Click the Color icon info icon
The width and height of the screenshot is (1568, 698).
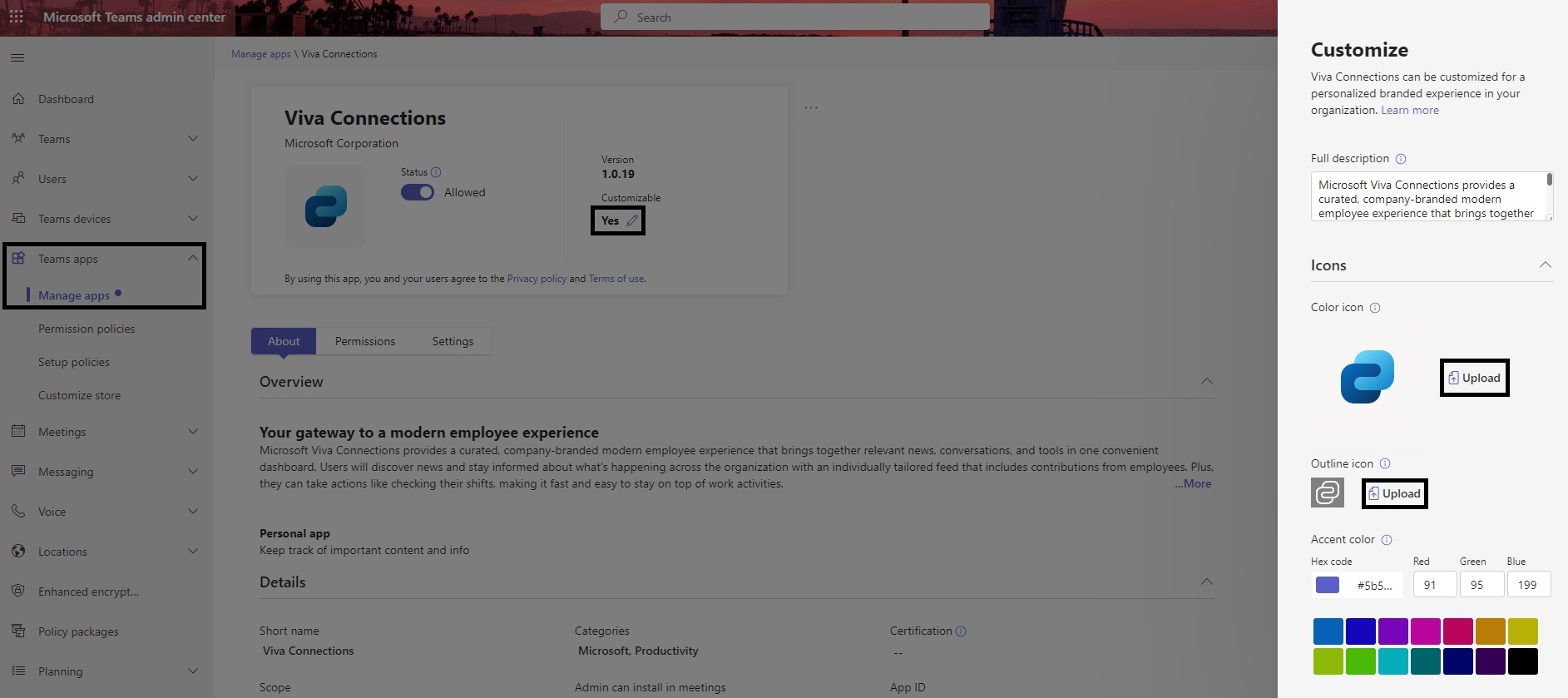coord(1375,308)
